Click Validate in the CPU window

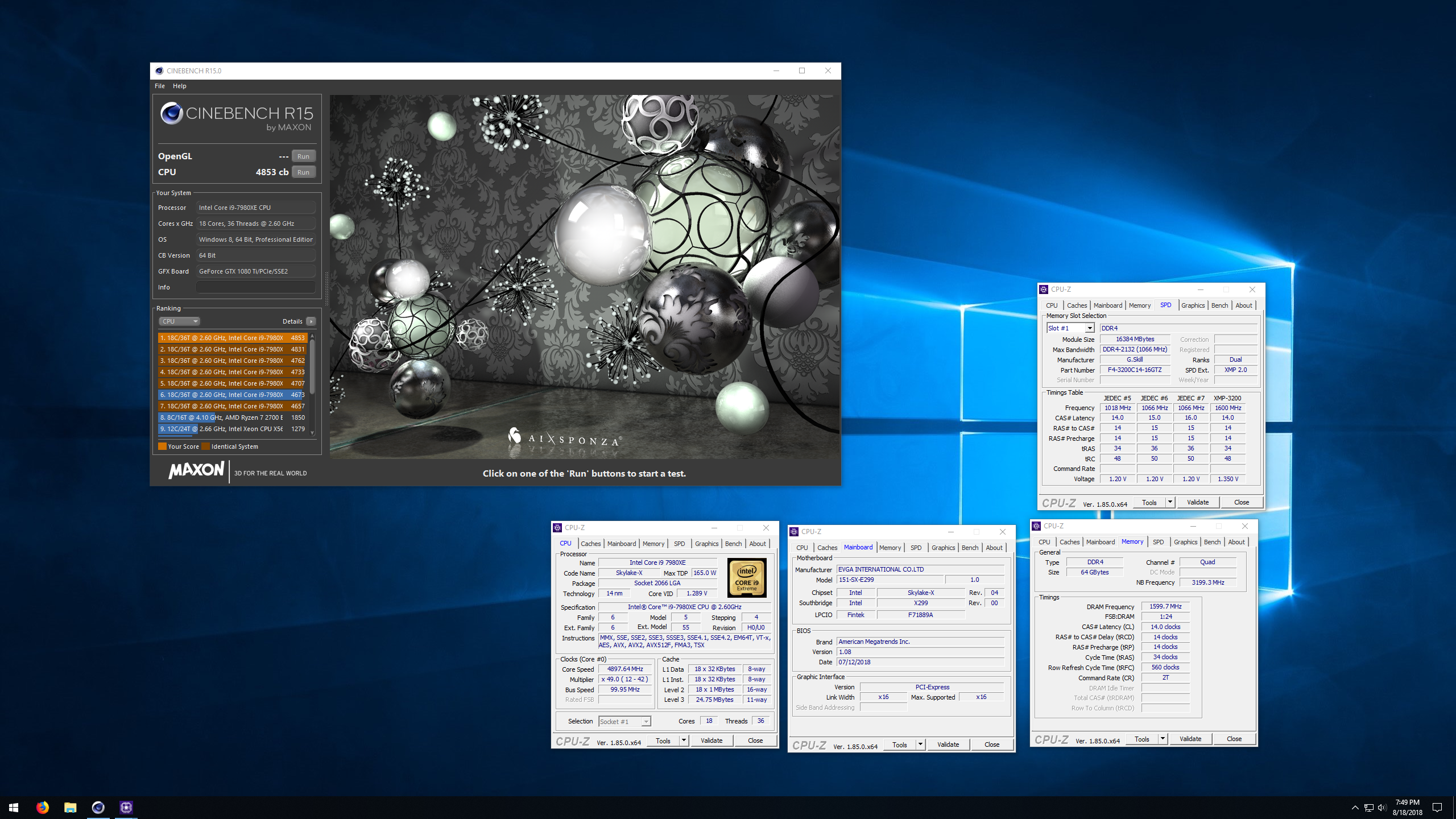point(712,741)
